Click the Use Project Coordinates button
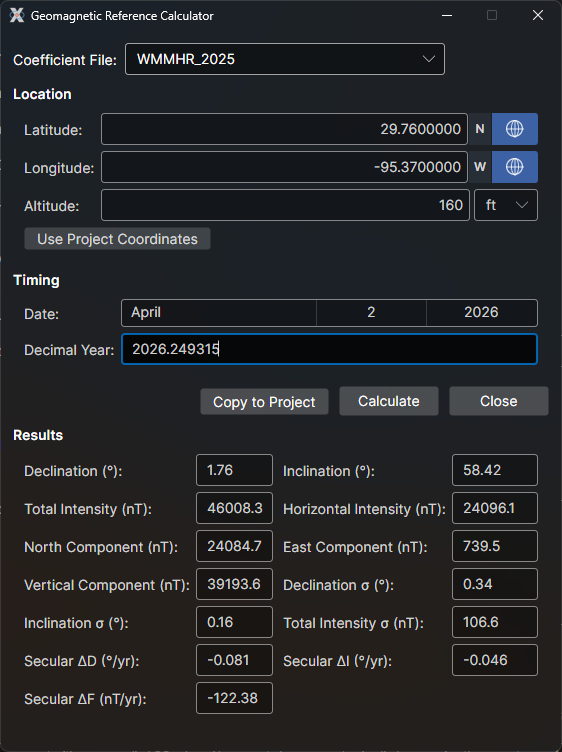 click(x=117, y=239)
